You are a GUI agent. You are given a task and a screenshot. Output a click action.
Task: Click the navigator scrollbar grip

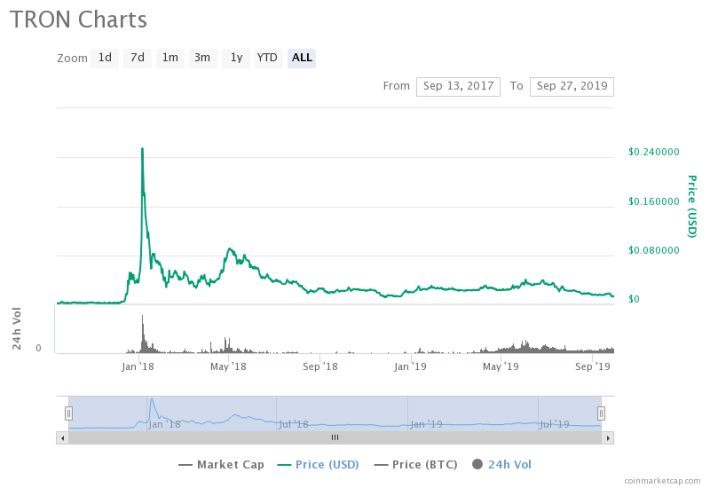(335, 438)
